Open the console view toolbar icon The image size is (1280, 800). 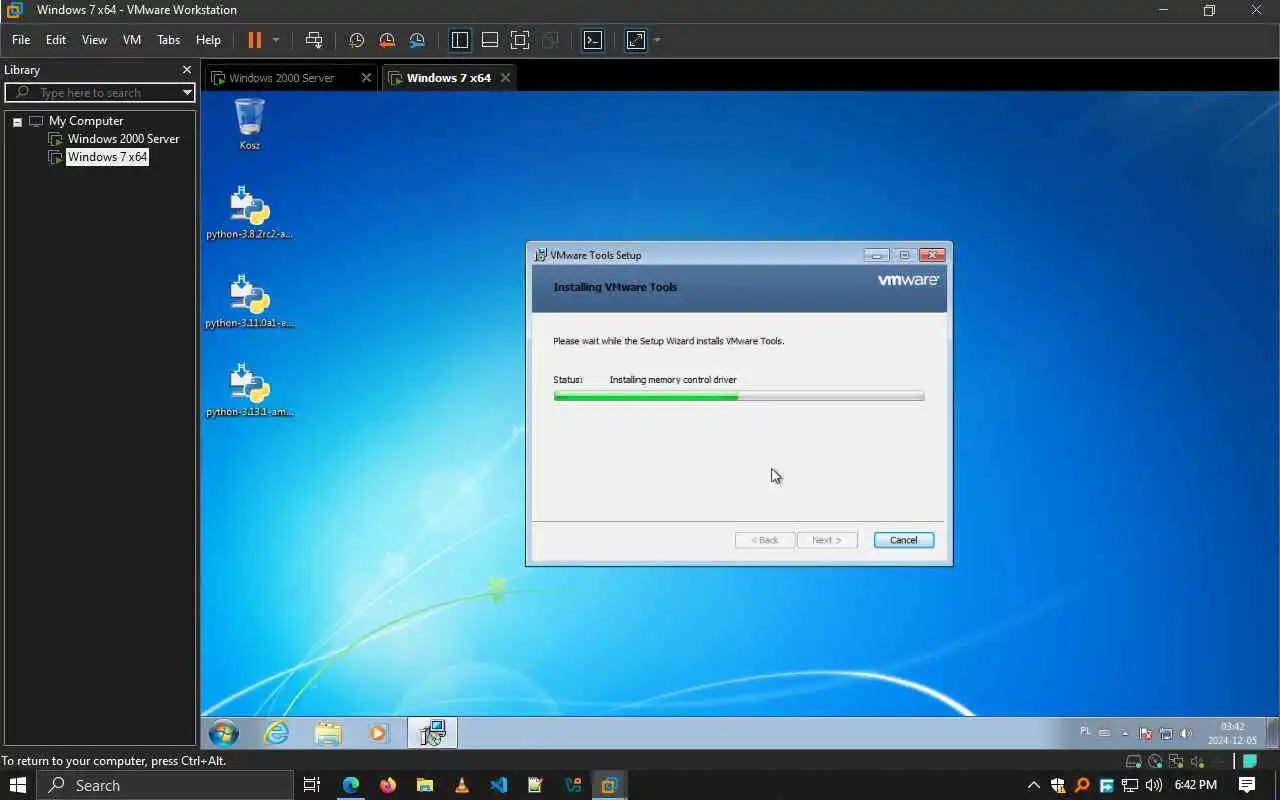[593, 40]
